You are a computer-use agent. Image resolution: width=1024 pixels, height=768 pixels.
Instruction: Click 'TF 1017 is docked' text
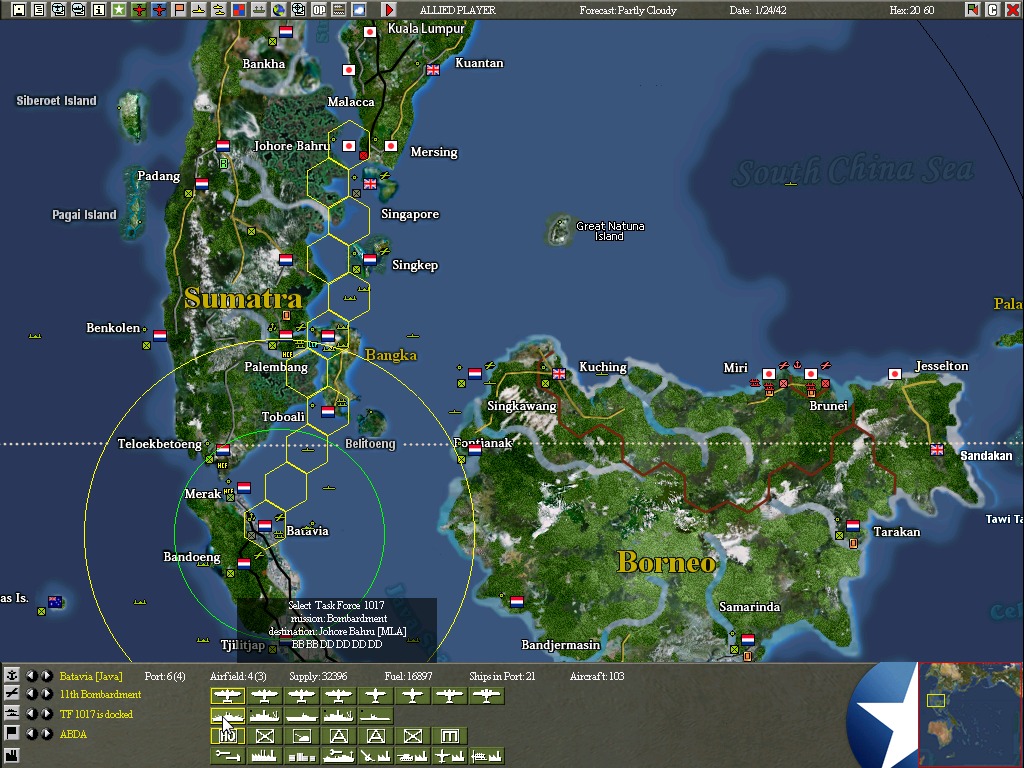click(96, 714)
